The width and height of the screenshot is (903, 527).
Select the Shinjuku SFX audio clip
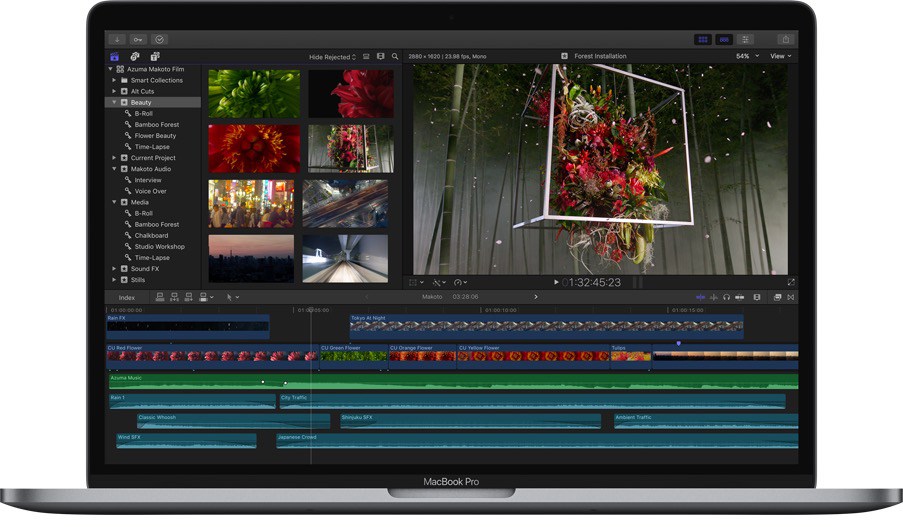471,422
